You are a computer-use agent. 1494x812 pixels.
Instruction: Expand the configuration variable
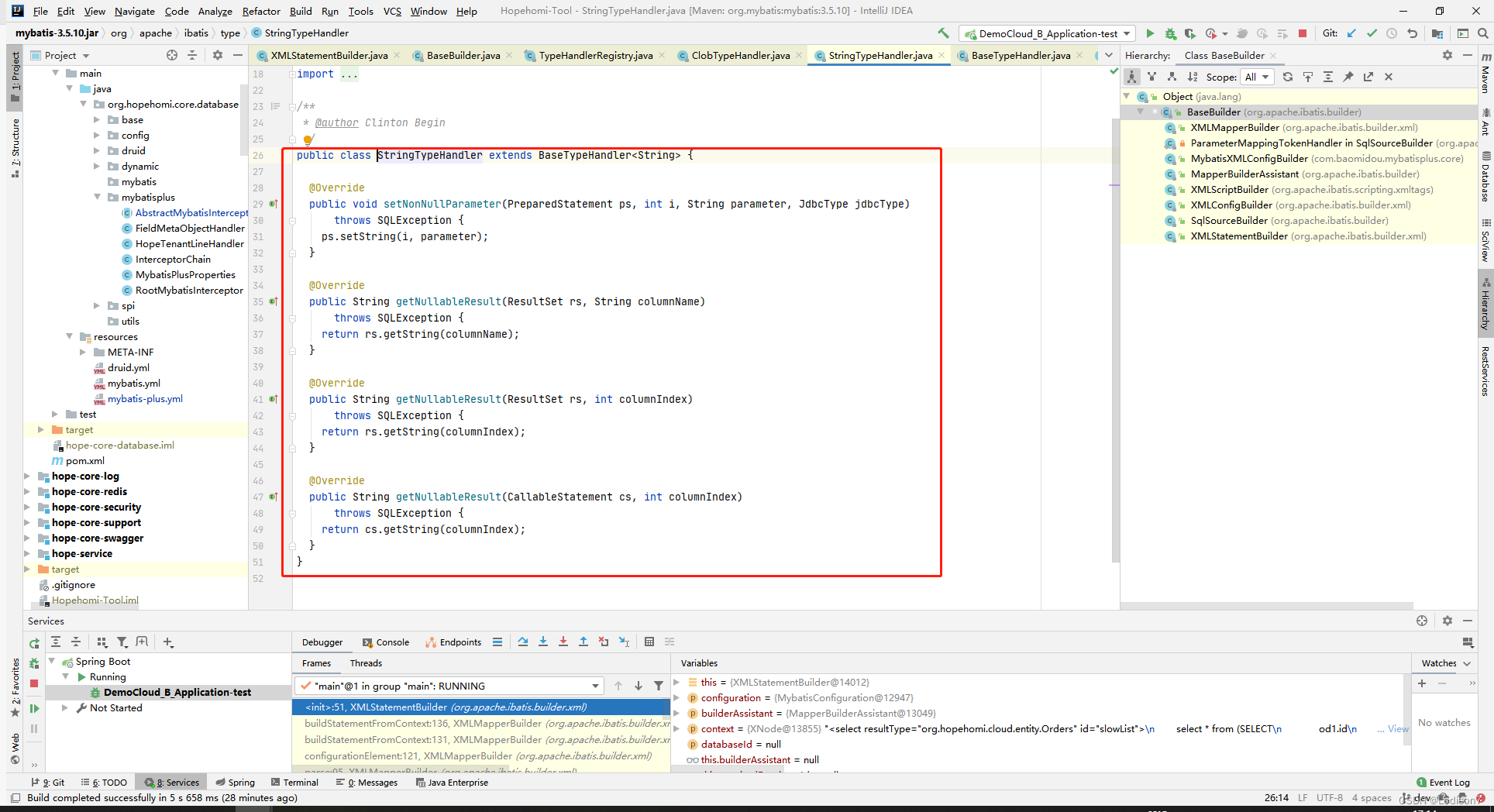coord(676,698)
